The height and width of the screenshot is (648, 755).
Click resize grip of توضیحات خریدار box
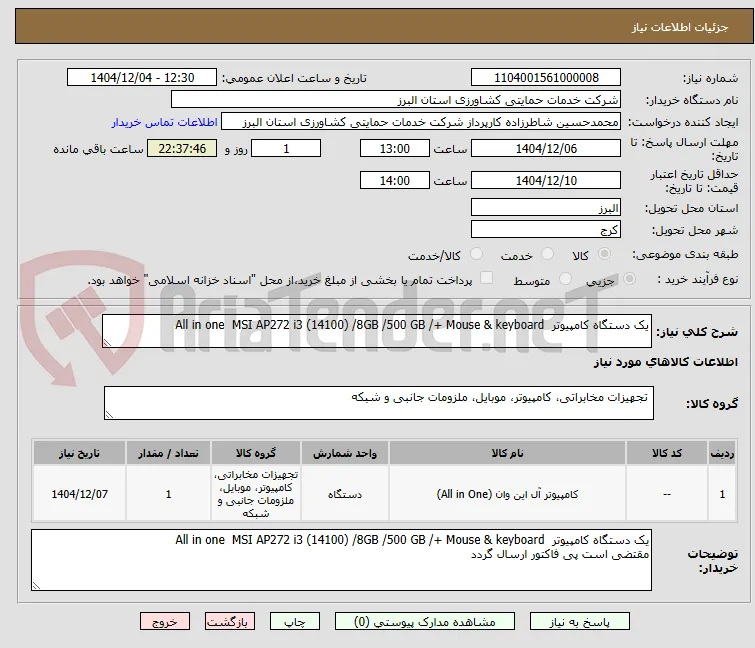pos(36,585)
